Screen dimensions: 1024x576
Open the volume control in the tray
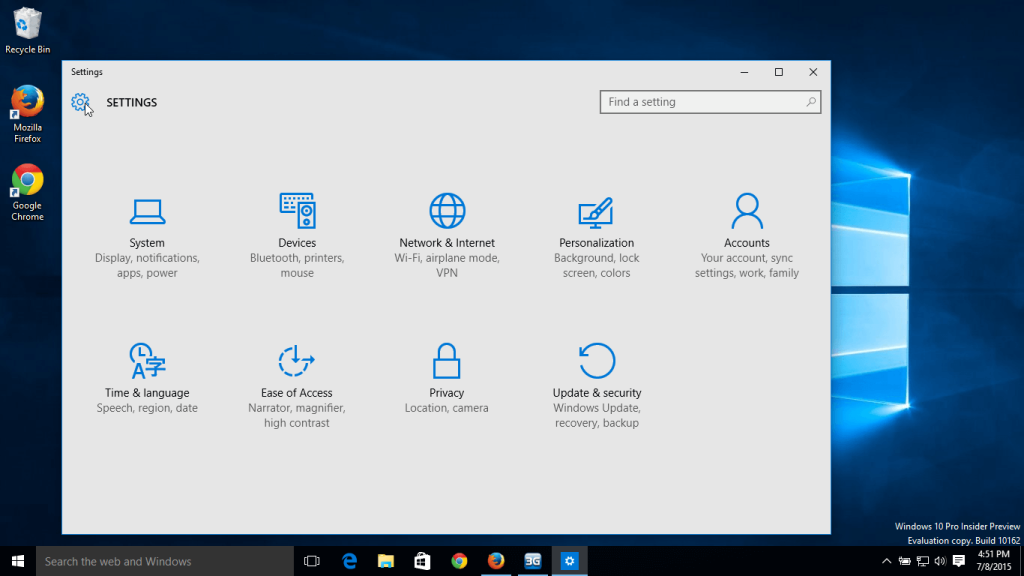coord(940,561)
